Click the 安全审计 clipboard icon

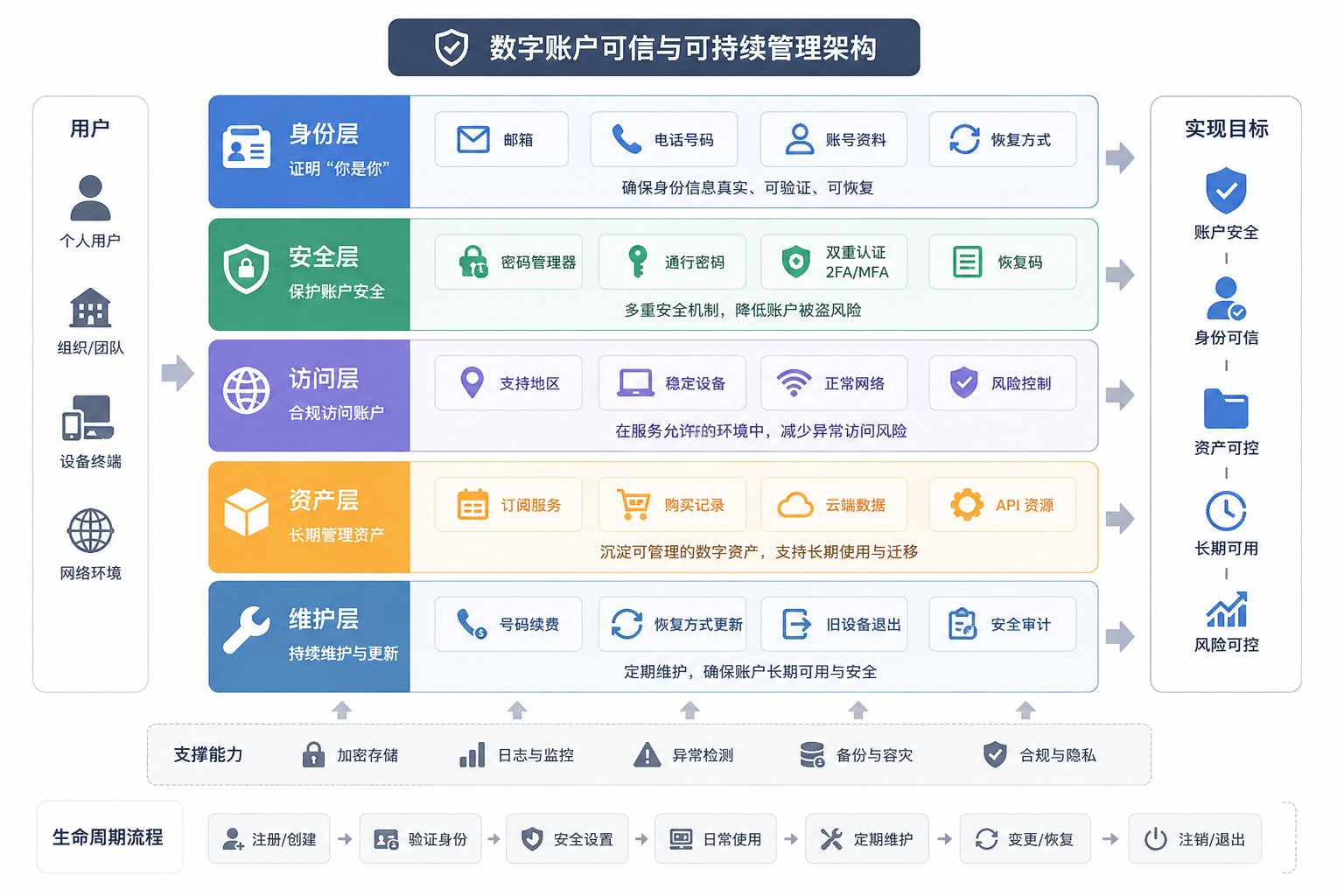(962, 624)
